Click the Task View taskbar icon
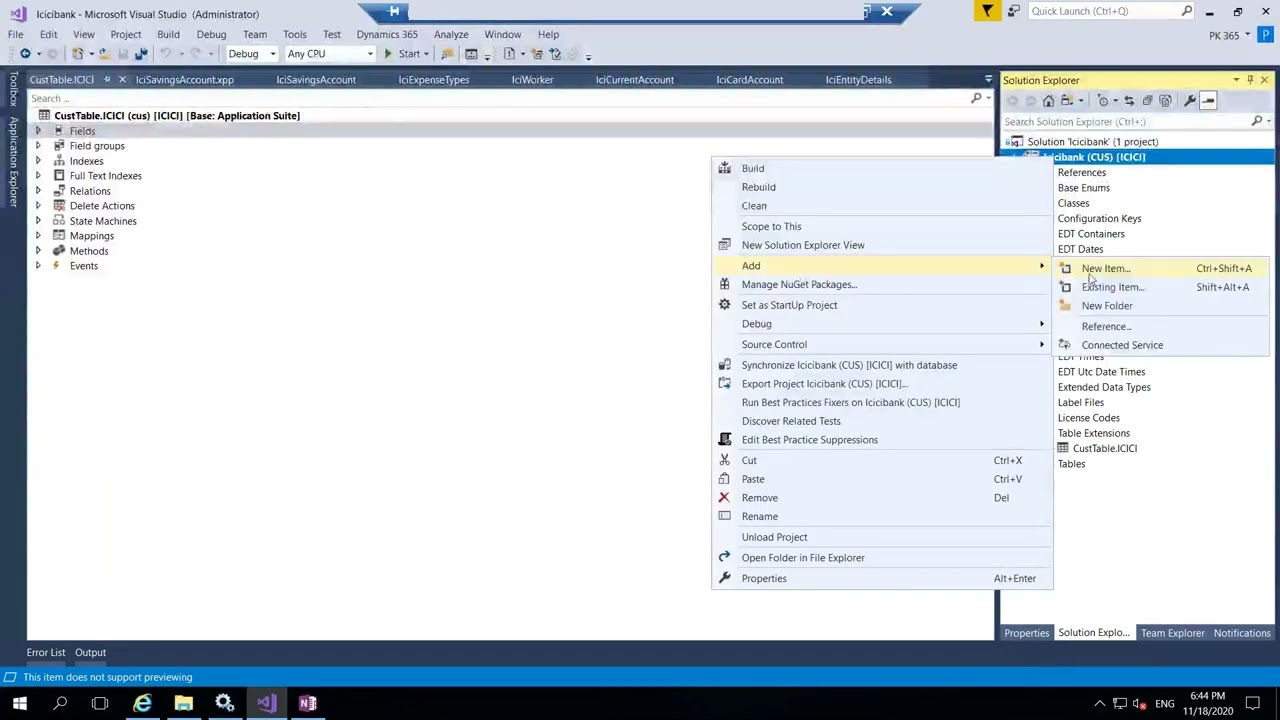This screenshot has width=1280, height=720. tap(100, 703)
